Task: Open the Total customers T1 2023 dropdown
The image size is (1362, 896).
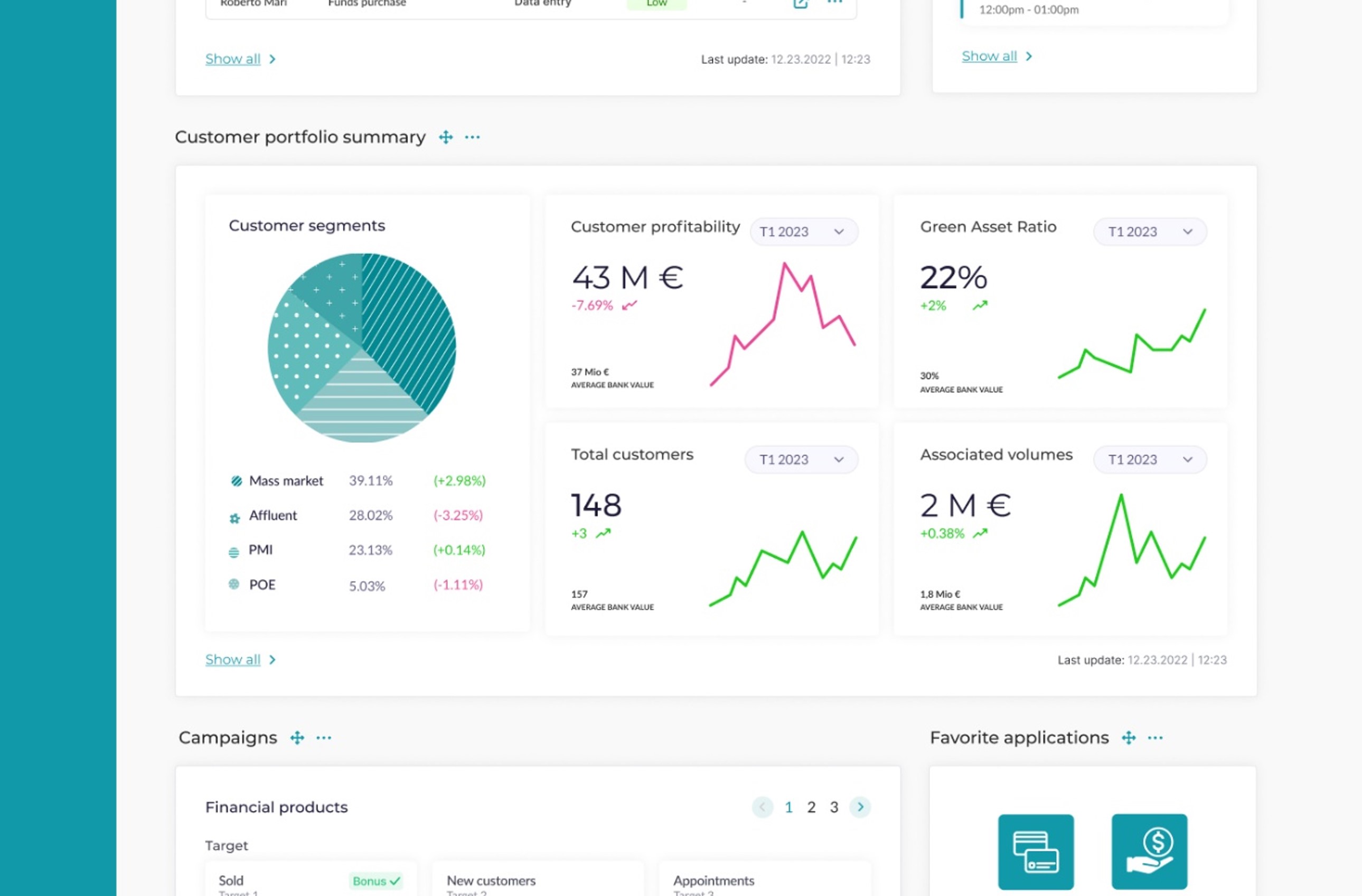Action: [x=801, y=459]
